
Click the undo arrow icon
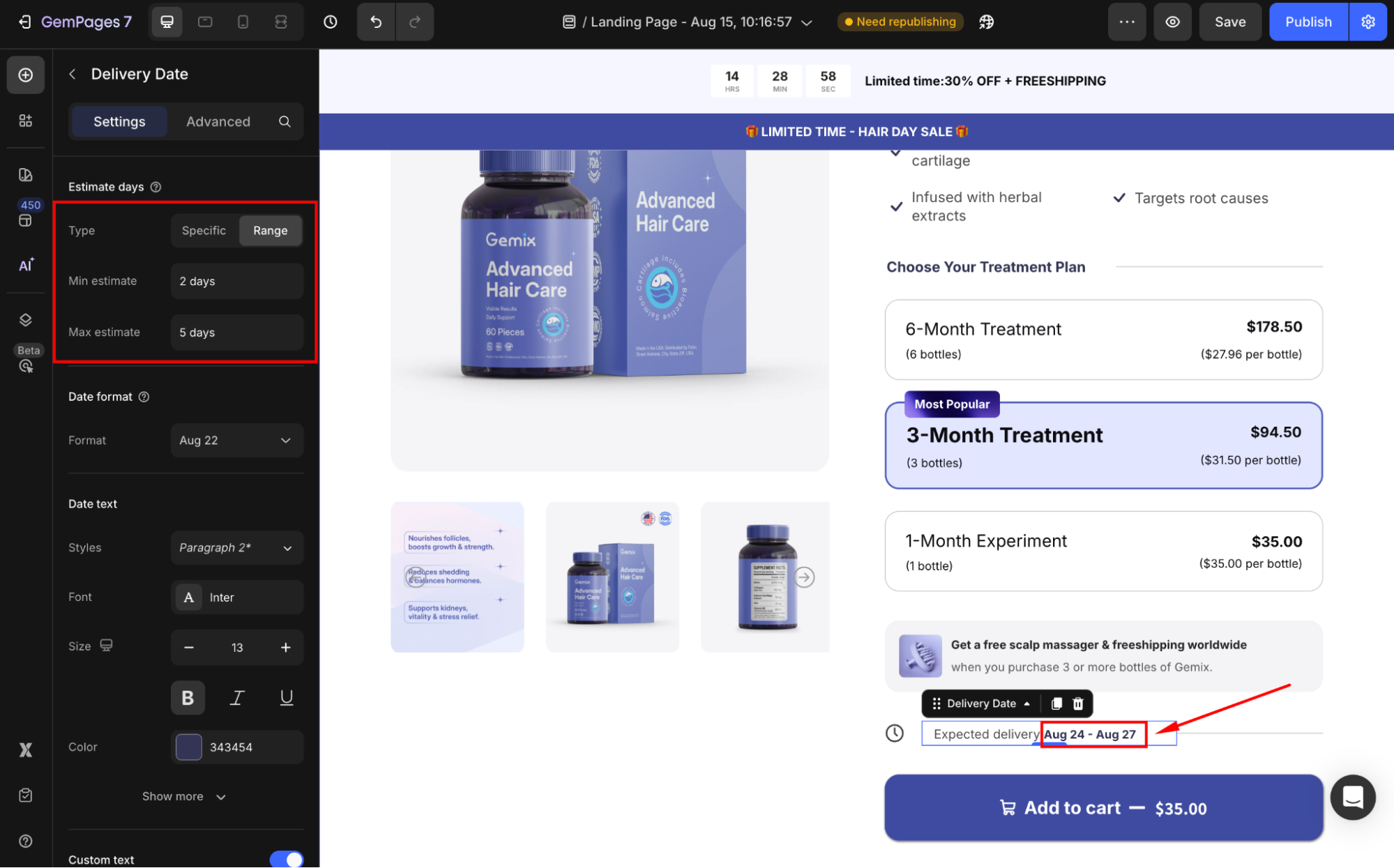376,22
